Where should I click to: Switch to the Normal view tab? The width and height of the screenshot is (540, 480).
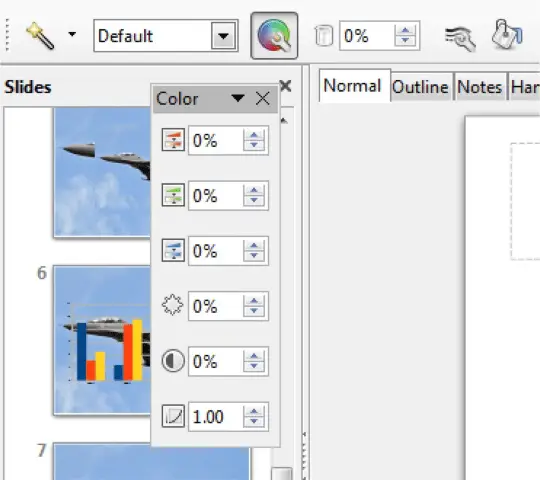click(355, 86)
